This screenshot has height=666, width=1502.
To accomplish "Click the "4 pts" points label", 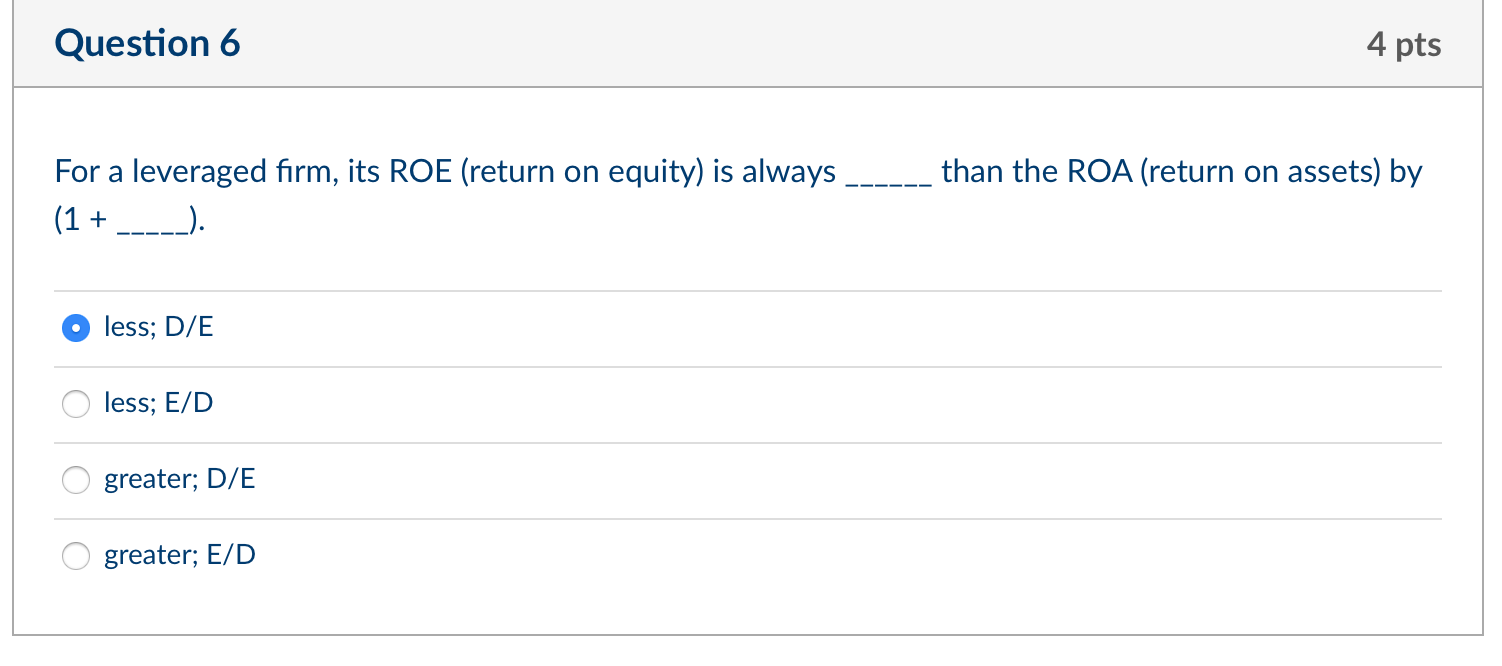I will point(1405,43).
